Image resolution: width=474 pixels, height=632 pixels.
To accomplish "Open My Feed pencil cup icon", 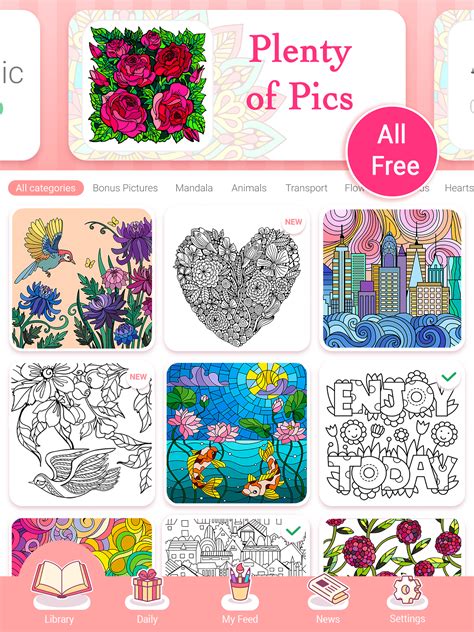I will point(239,584).
